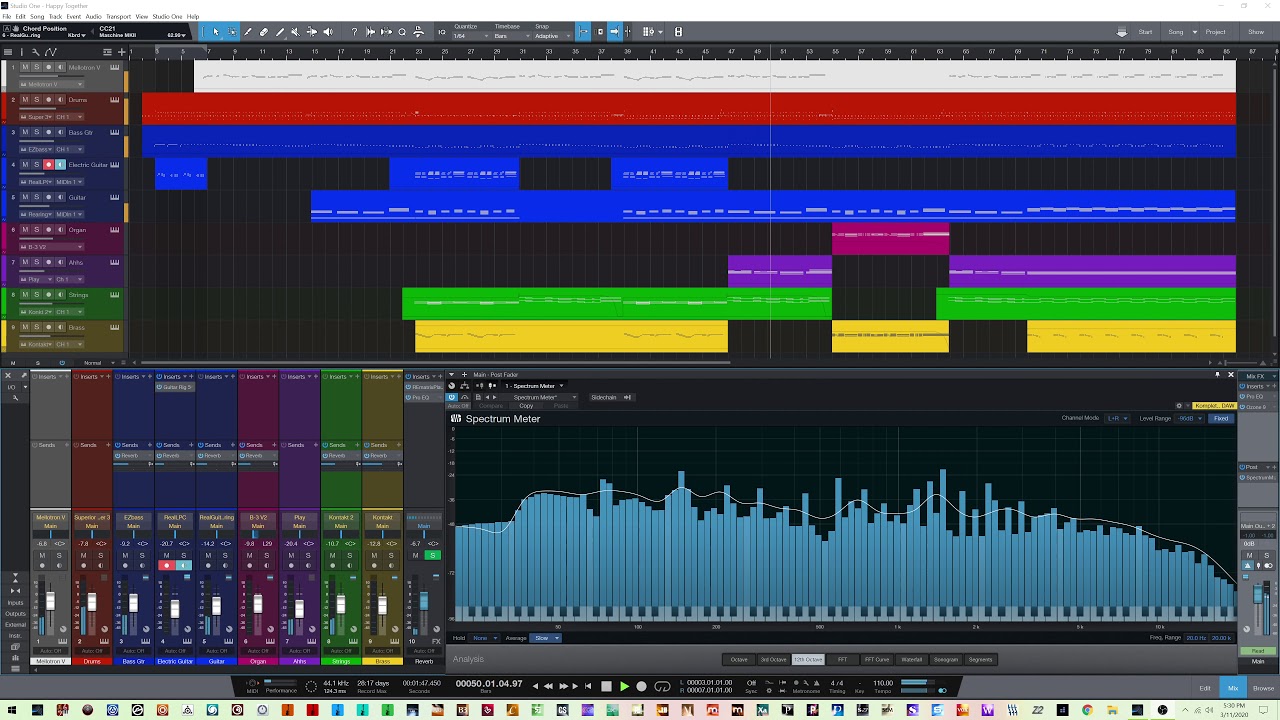Click the question mark help icon
The height and width of the screenshot is (720, 1280).
pos(354,32)
